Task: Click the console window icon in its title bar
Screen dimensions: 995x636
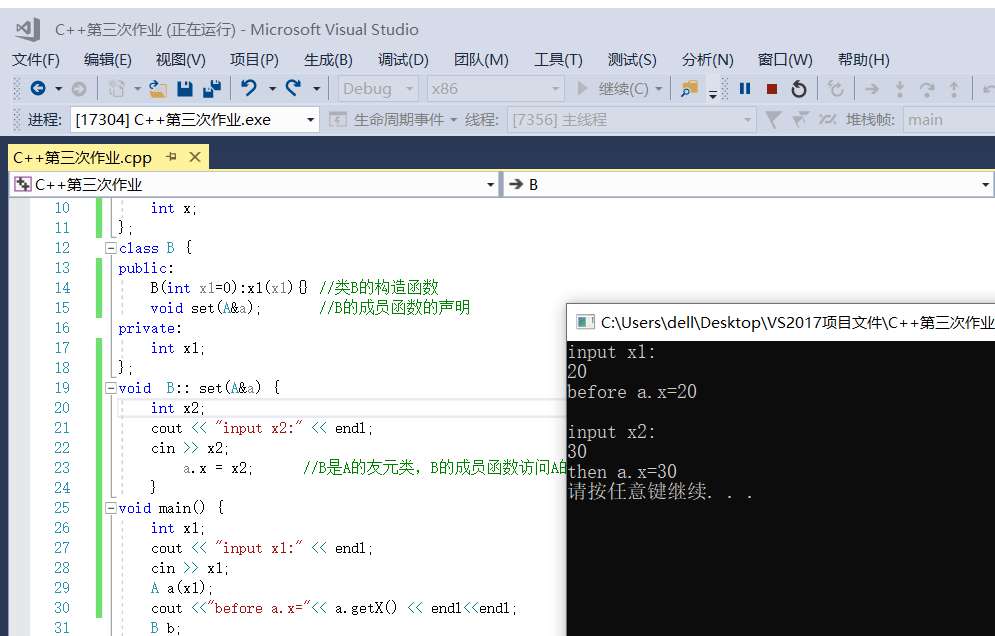Action: click(x=584, y=322)
